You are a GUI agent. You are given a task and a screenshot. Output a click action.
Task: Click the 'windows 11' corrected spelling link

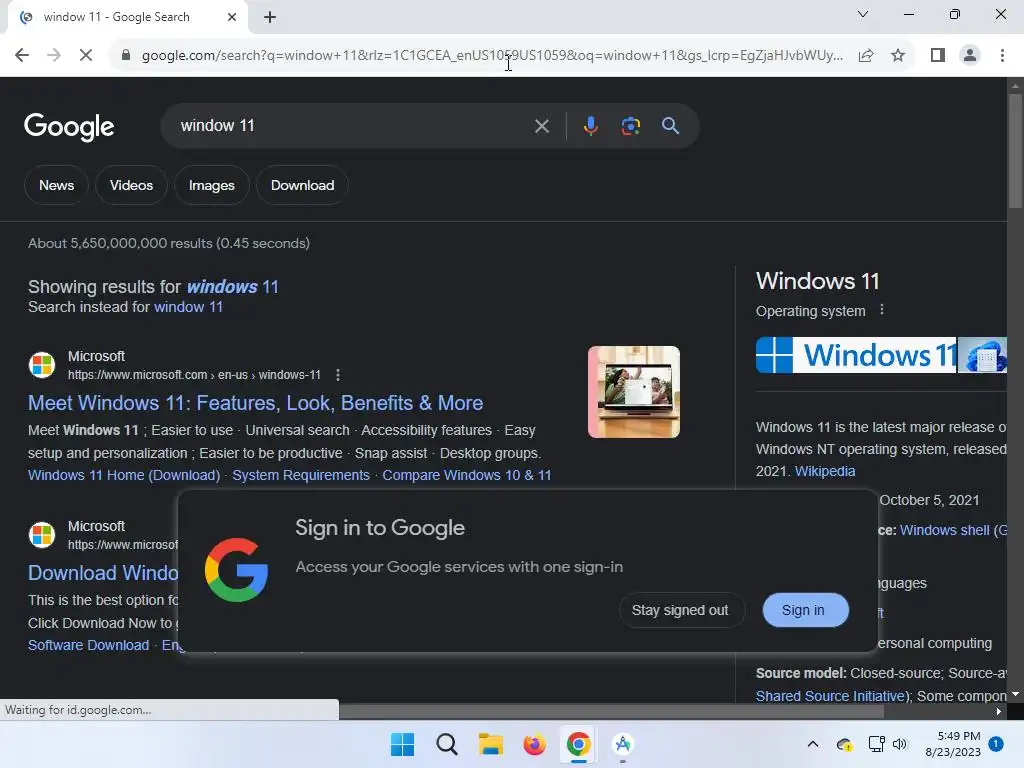tap(232, 287)
